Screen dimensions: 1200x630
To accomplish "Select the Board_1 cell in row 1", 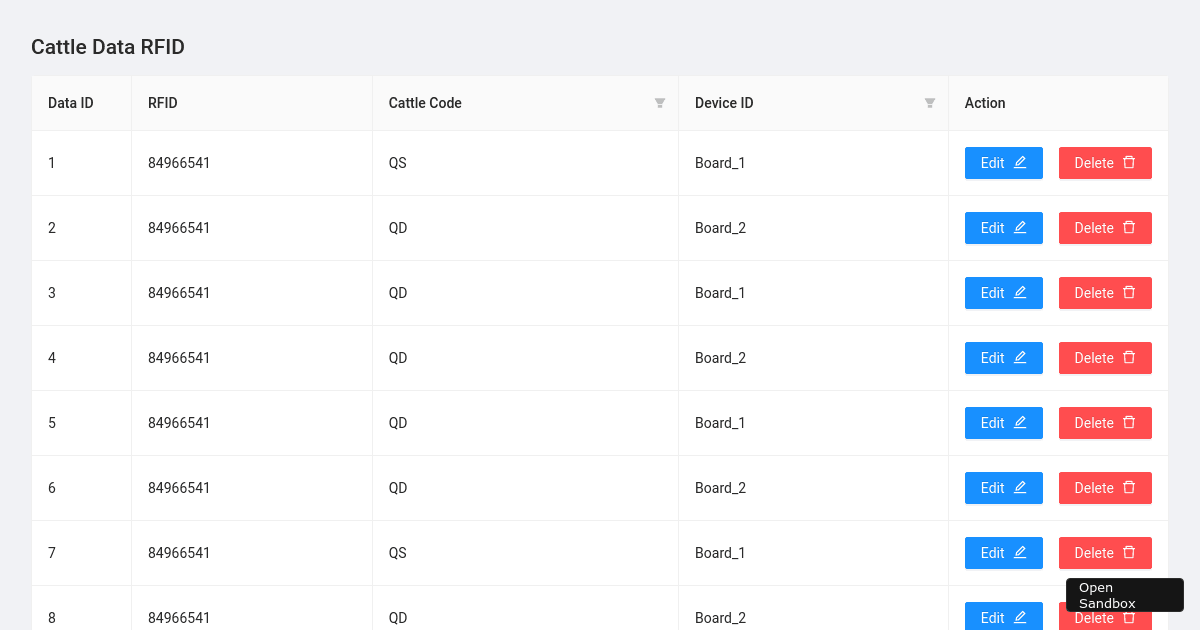I will point(720,163).
